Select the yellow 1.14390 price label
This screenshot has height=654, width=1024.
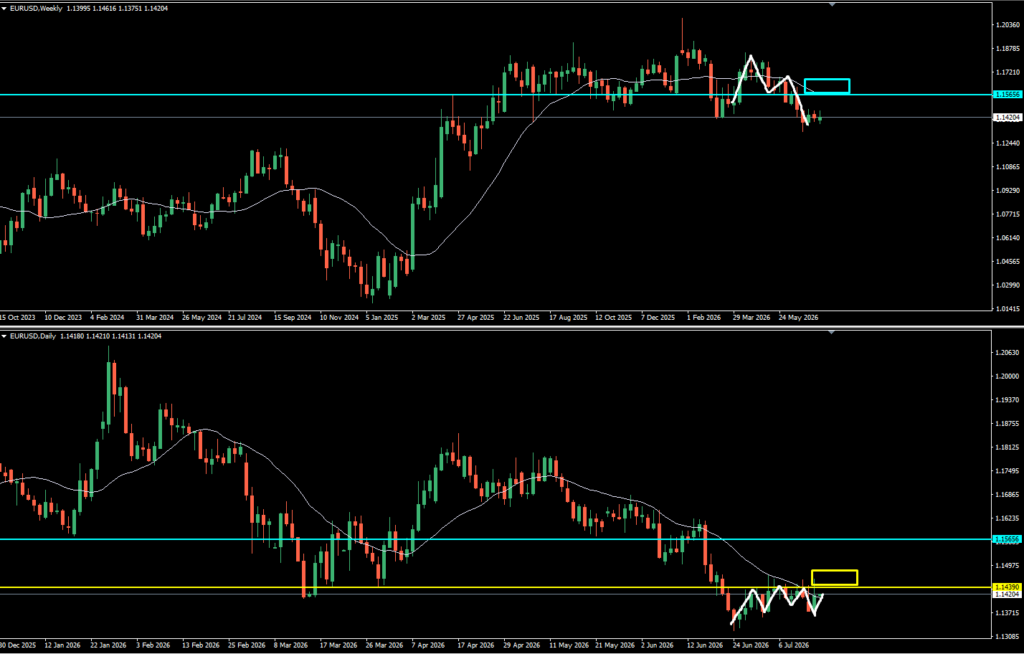pos(1007,587)
